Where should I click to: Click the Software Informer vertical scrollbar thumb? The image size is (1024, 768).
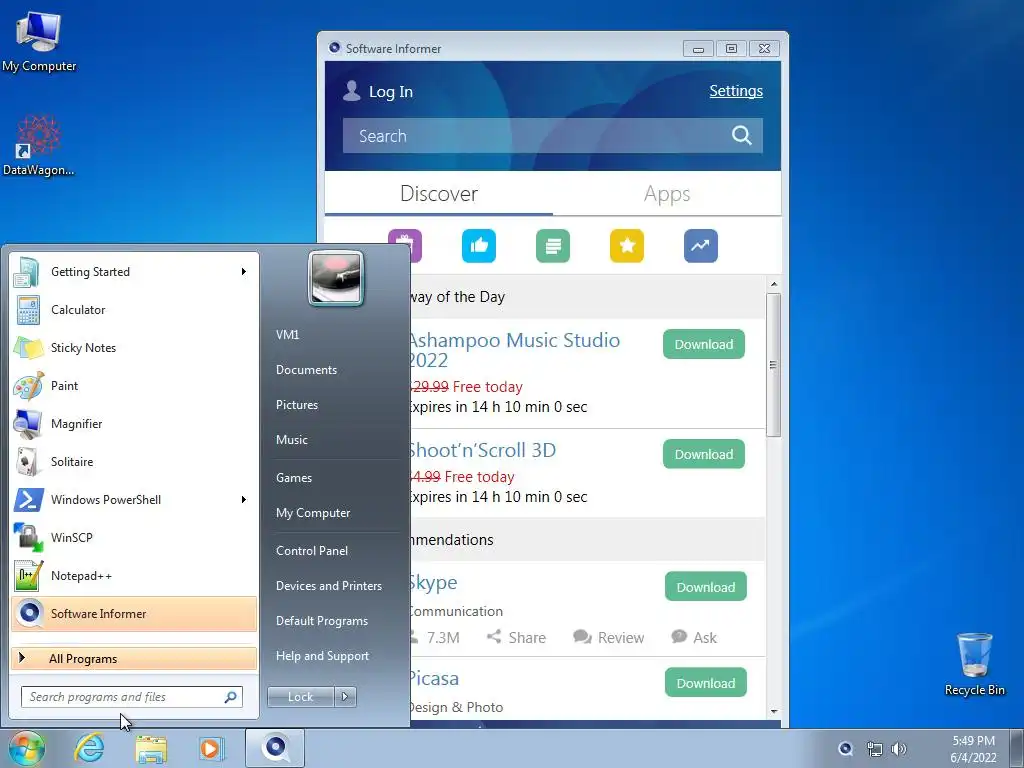[773, 365]
